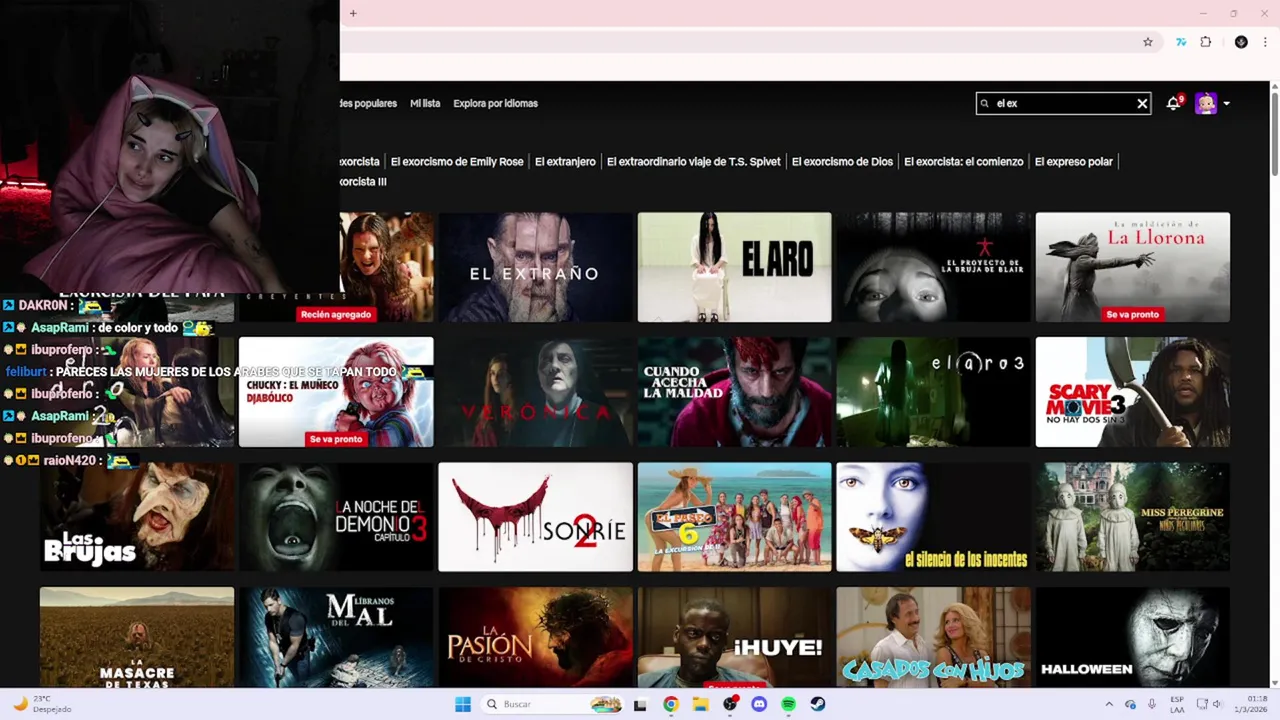
Task: Select suggestion El extraordinario viaje de T.S. Spivet
Action: (x=694, y=161)
